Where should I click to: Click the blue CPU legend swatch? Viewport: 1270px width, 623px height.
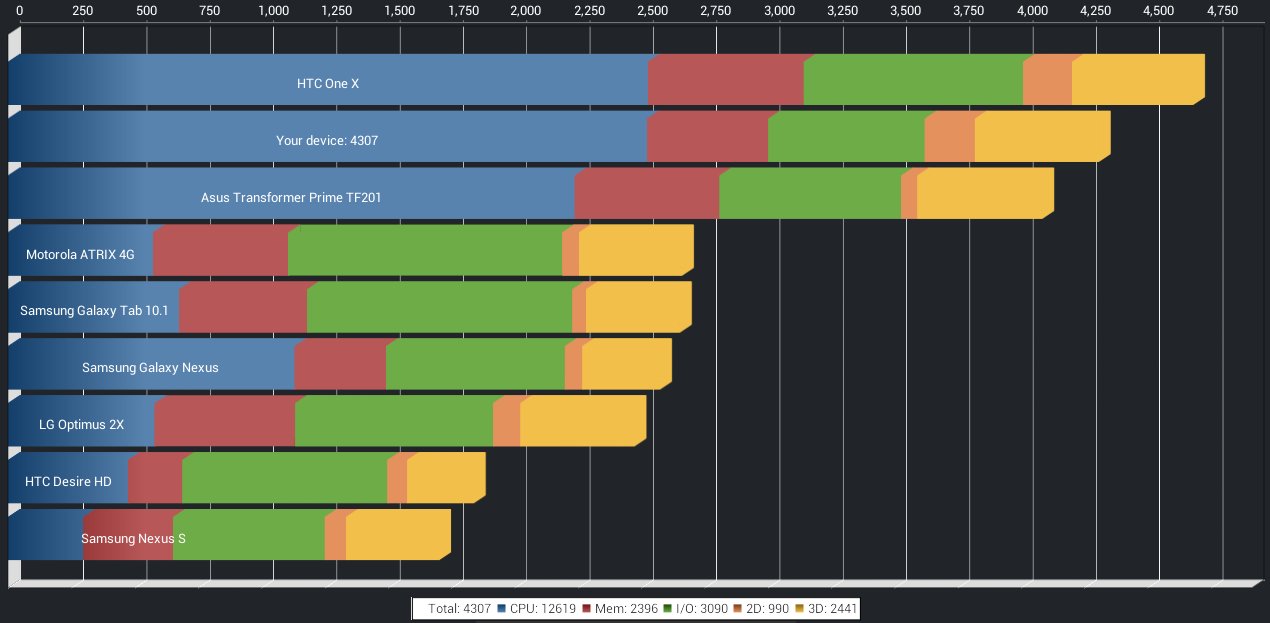[x=502, y=608]
